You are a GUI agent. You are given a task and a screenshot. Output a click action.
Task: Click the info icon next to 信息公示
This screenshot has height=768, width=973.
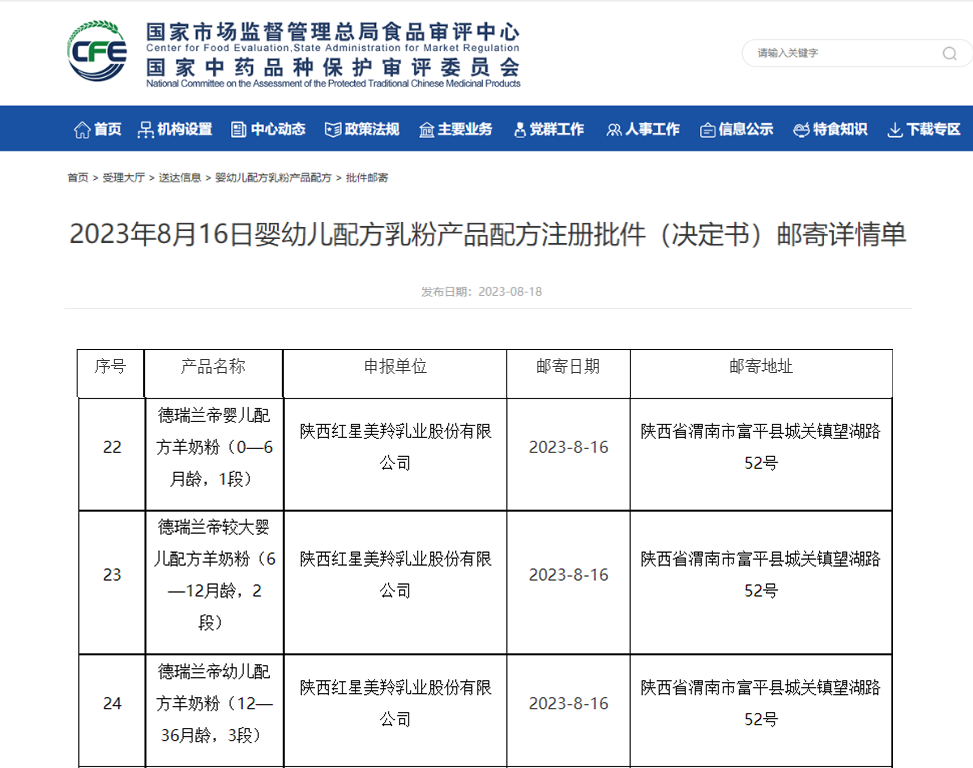point(708,128)
